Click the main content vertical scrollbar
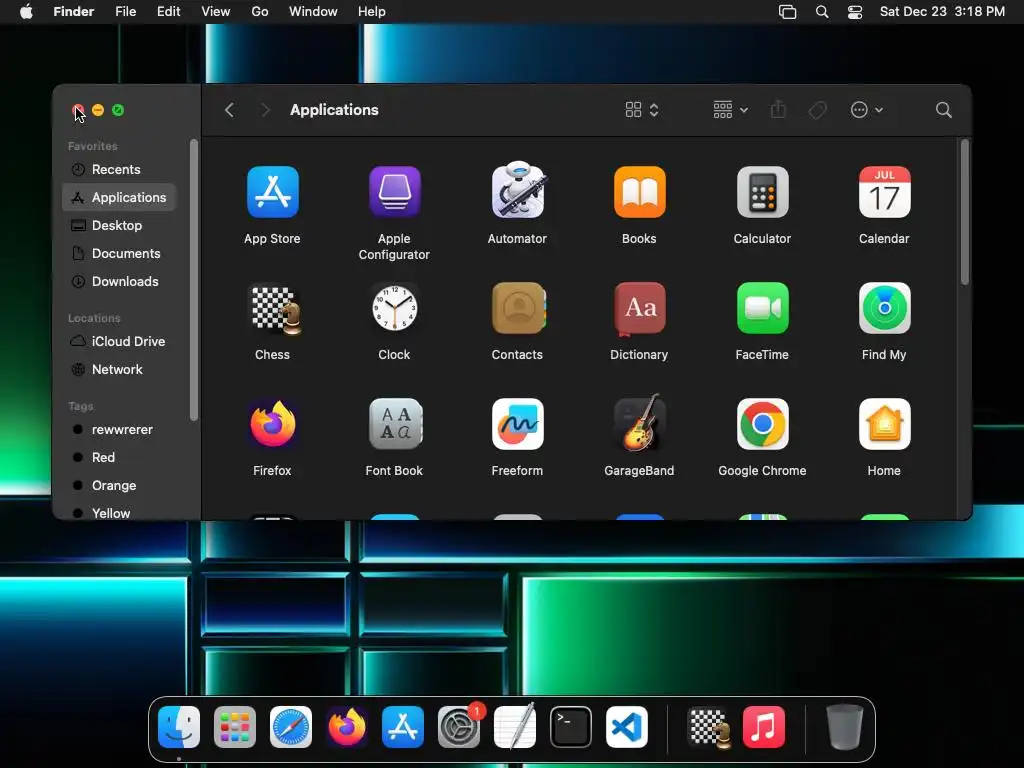The width and height of the screenshot is (1024, 768). click(x=965, y=212)
